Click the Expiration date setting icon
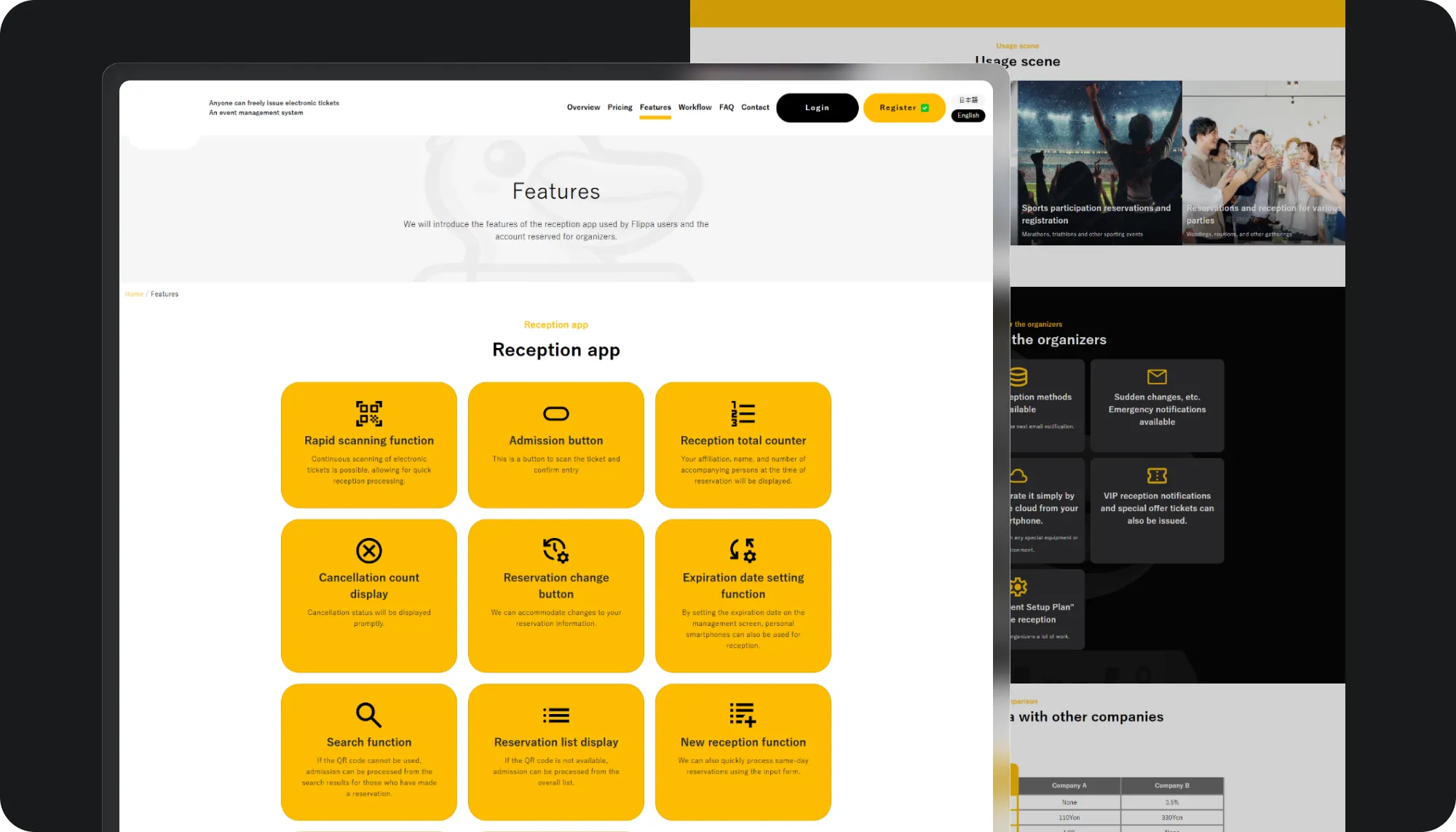The width and height of the screenshot is (1456, 832). (743, 550)
